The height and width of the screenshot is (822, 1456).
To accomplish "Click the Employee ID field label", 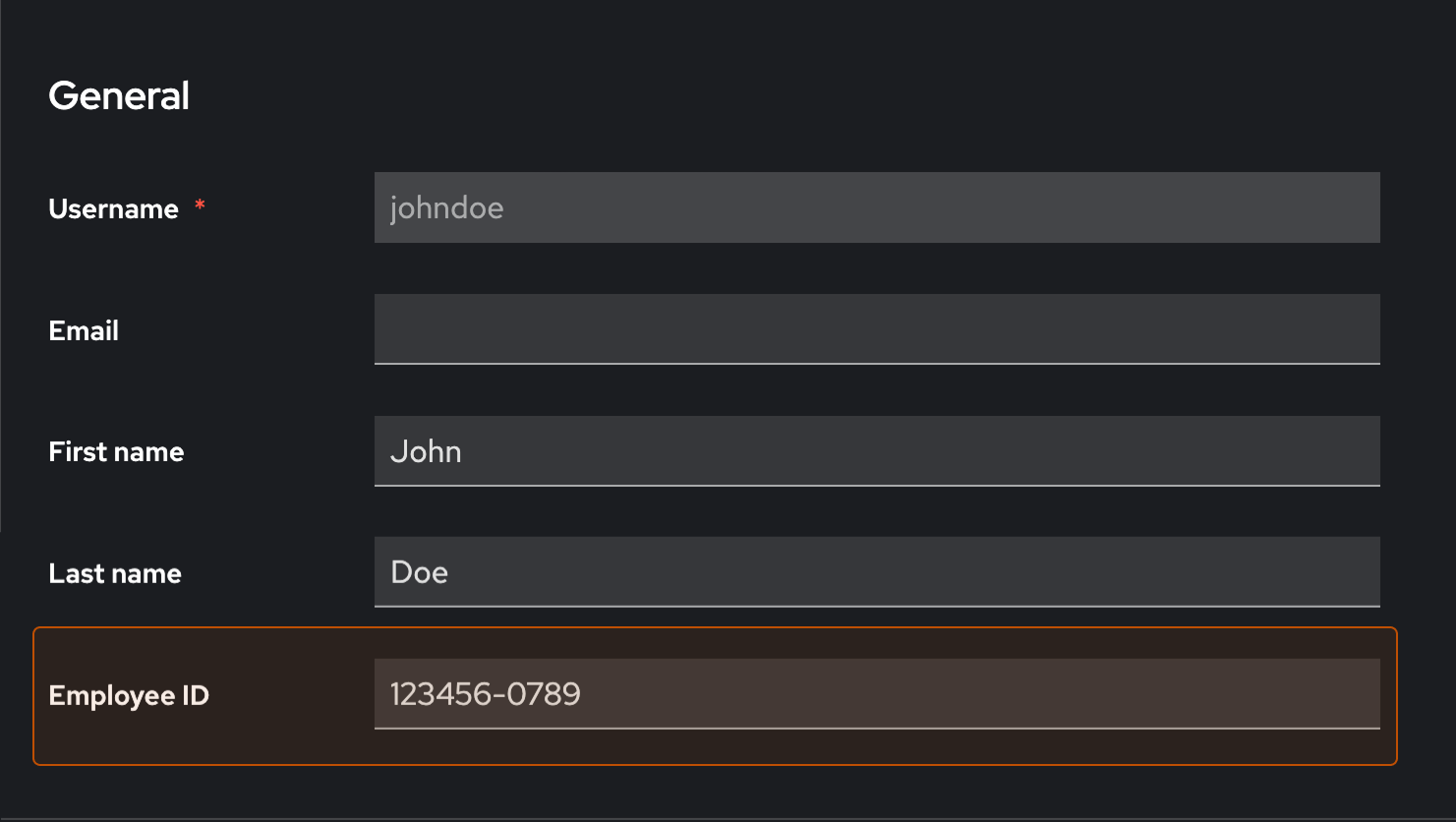I will pos(129,695).
